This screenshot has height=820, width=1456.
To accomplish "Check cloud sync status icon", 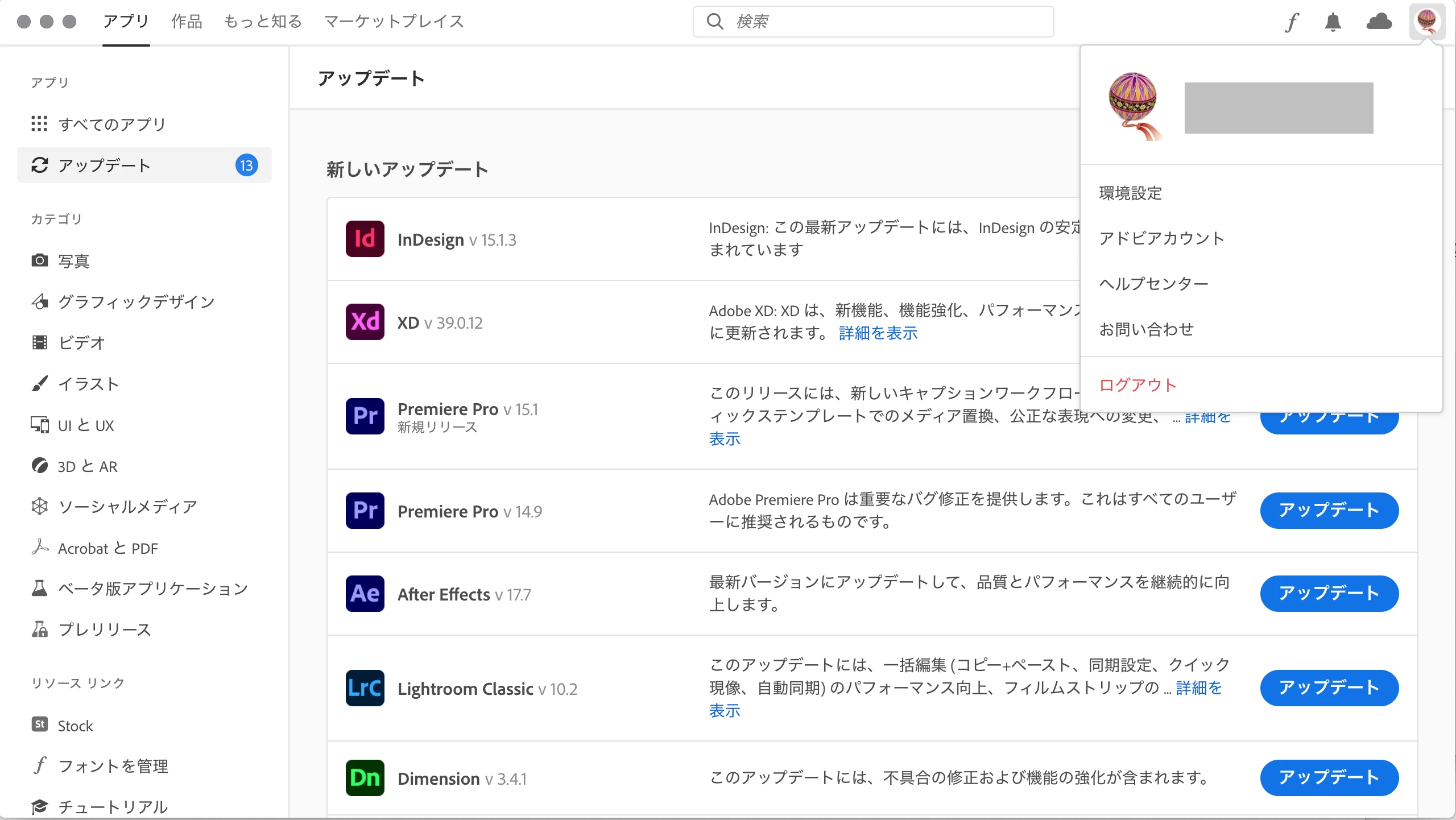I will (1379, 22).
